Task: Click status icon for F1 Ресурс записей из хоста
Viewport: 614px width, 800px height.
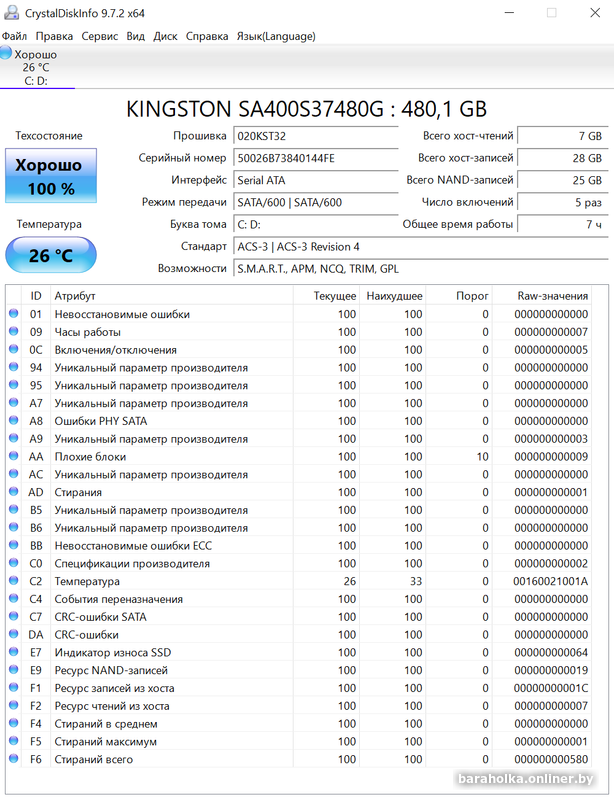Action: click(x=14, y=688)
